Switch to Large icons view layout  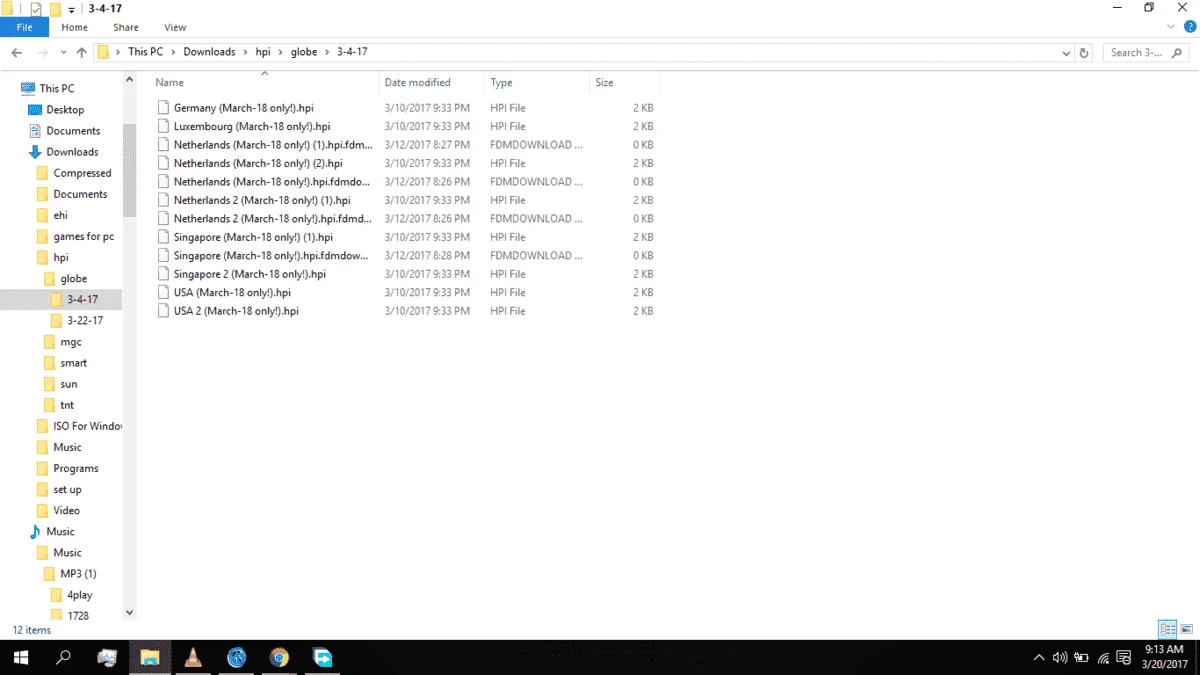(1187, 629)
